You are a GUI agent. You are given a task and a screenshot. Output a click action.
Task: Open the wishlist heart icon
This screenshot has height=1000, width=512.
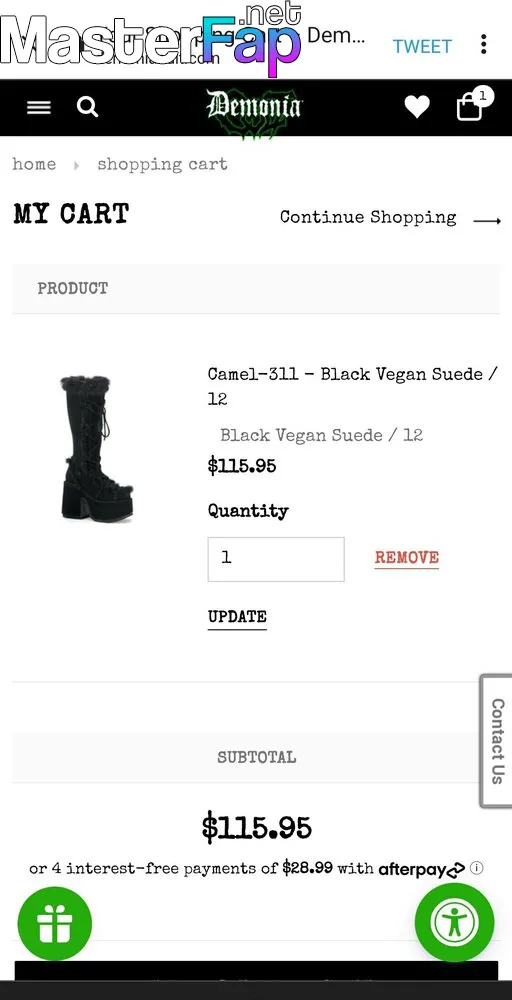pyautogui.click(x=417, y=107)
